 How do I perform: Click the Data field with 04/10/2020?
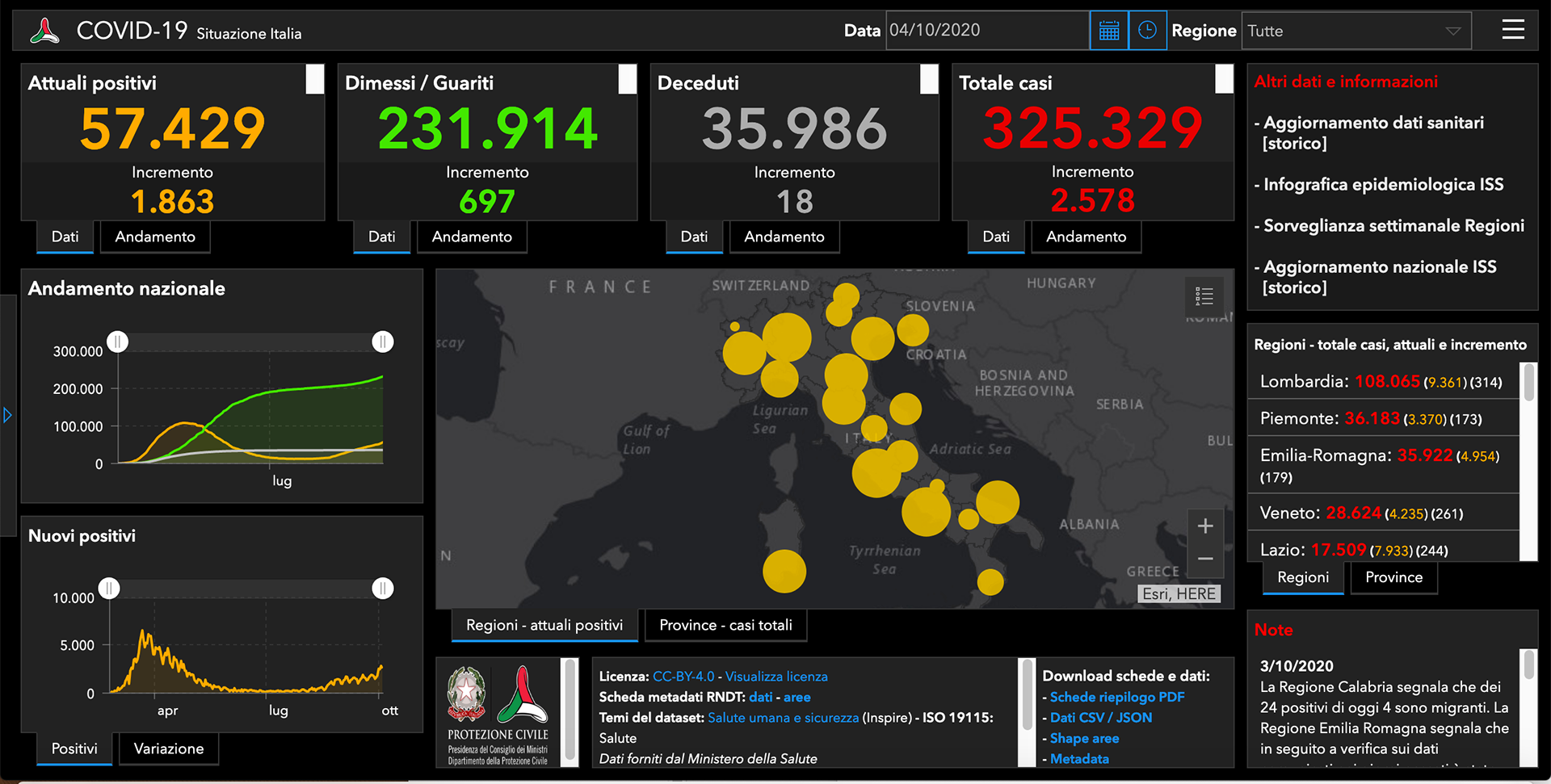coord(987,31)
